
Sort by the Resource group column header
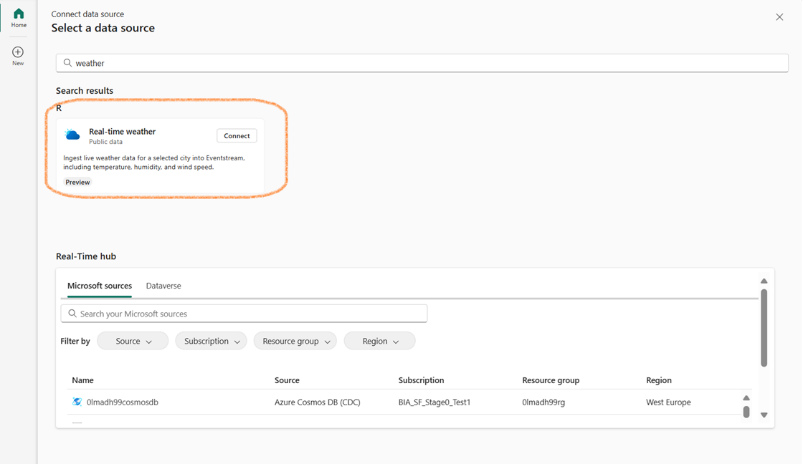pos(551,380)
